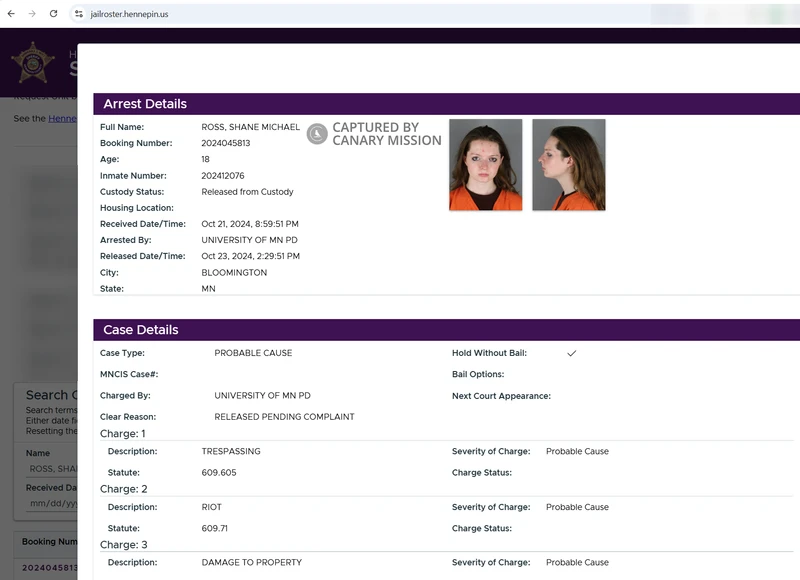Go back with the browser back arrow
The width and height of the screenshot is (800, 580).
11,14
